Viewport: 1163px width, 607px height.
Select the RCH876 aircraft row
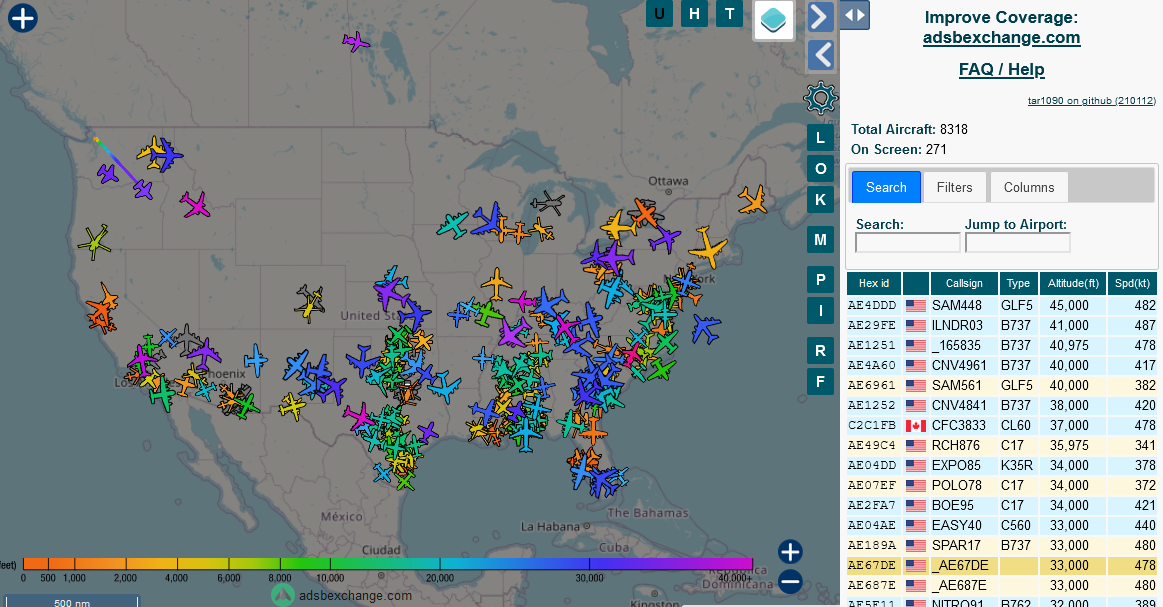[1002, 446]
